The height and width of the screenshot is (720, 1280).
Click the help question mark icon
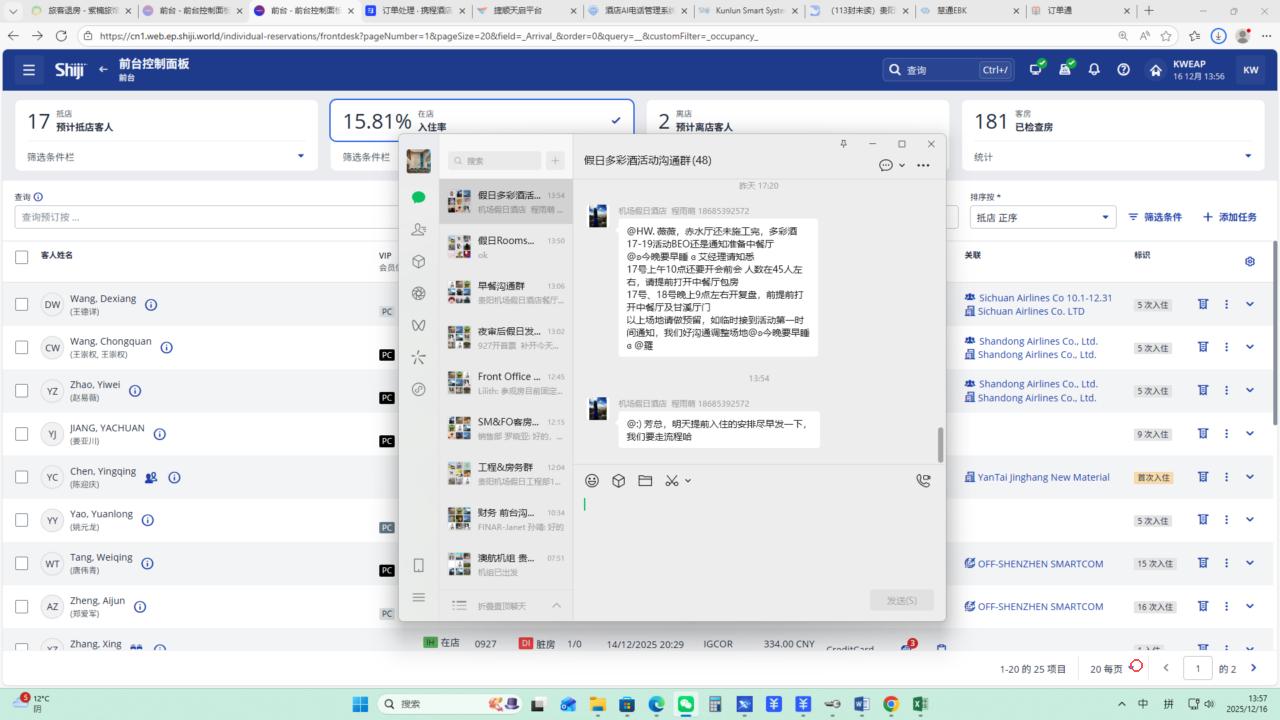pyautogui.click(x=1123, y=70)
